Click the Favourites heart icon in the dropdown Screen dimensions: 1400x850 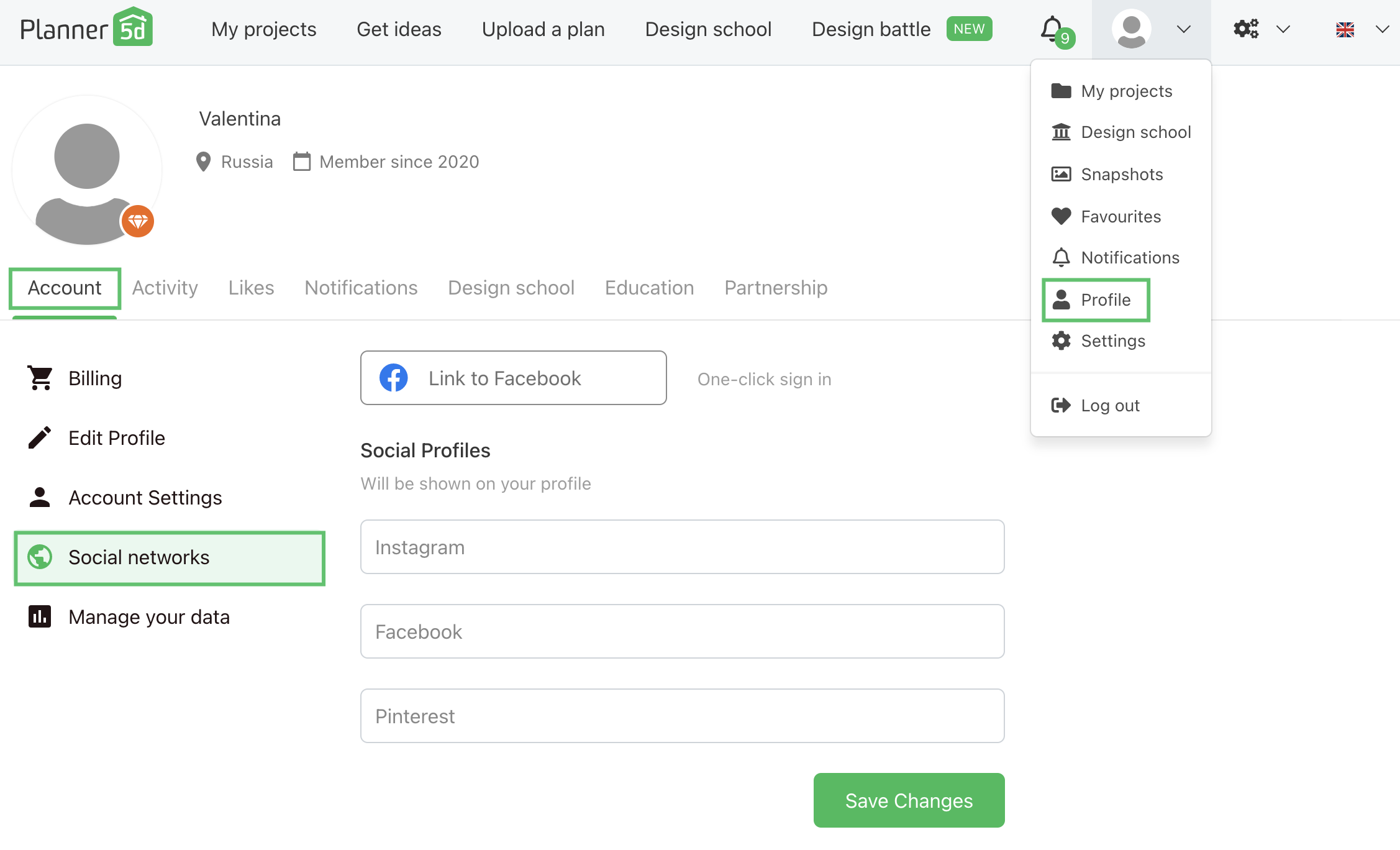pyautogui.click(x=1061, y=216)
